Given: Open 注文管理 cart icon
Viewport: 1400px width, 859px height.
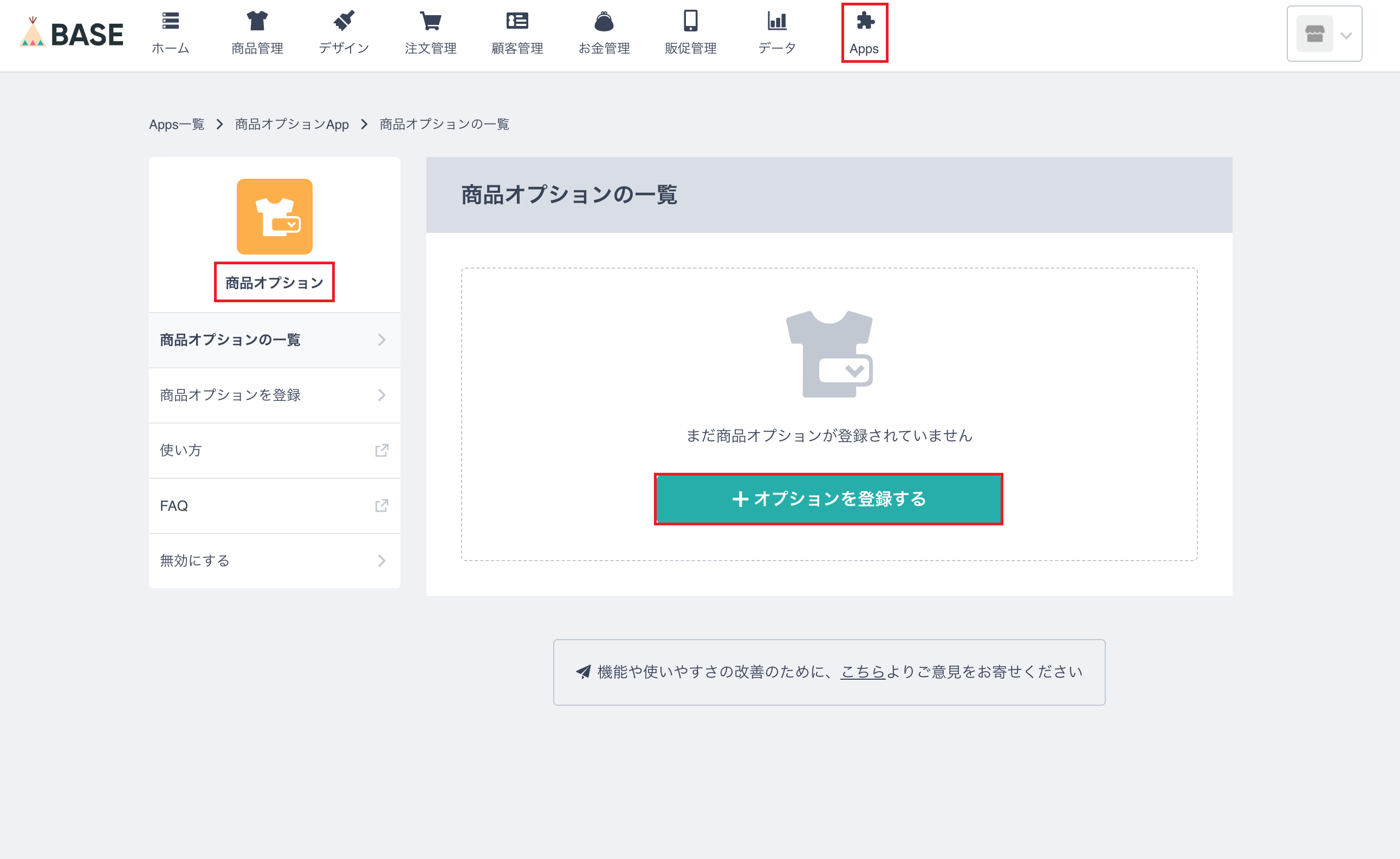Looking at the screenshot, I should click(x=430, y=21).
